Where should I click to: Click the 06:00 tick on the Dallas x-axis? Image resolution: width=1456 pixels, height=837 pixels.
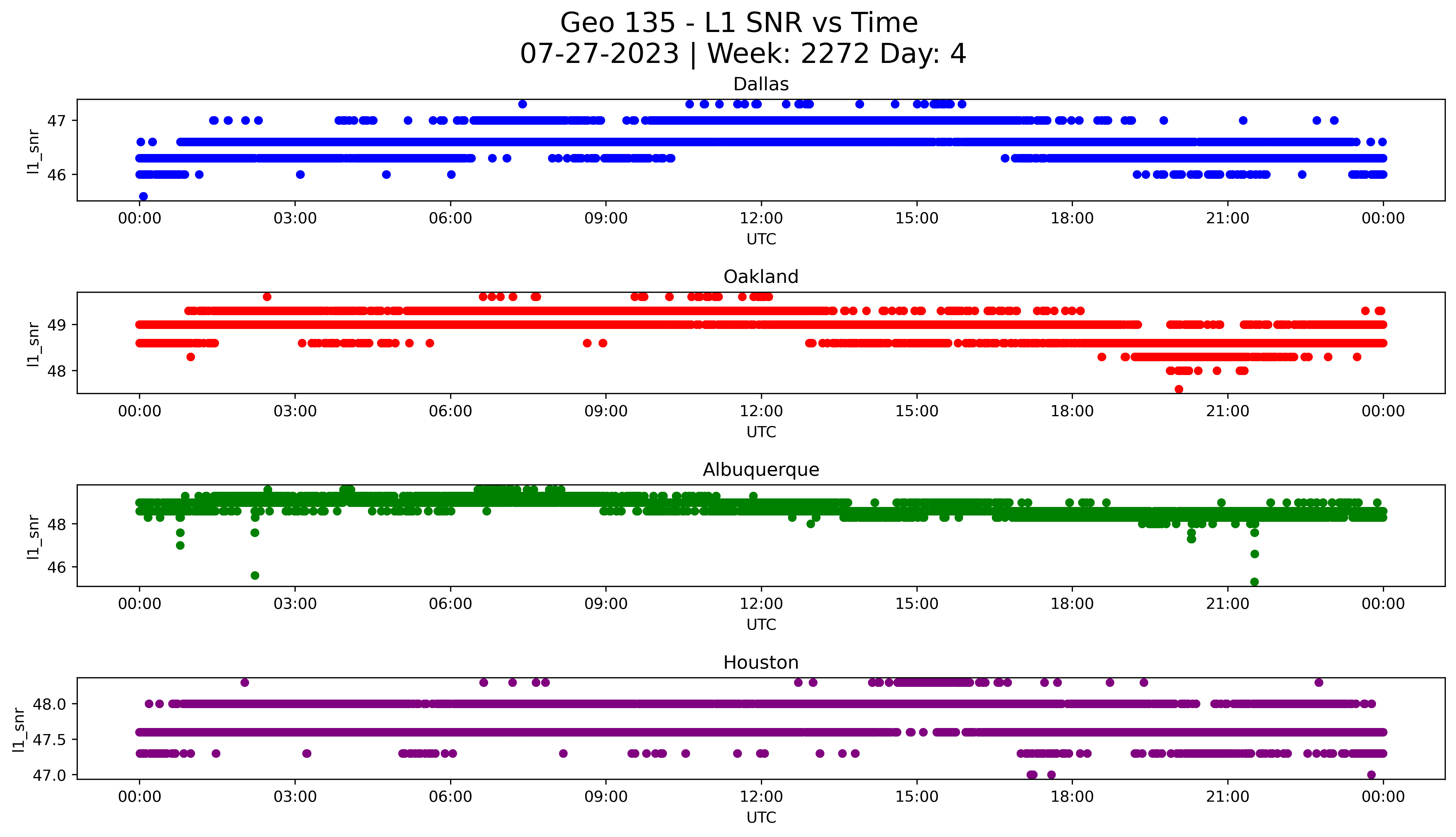point(451,219)
